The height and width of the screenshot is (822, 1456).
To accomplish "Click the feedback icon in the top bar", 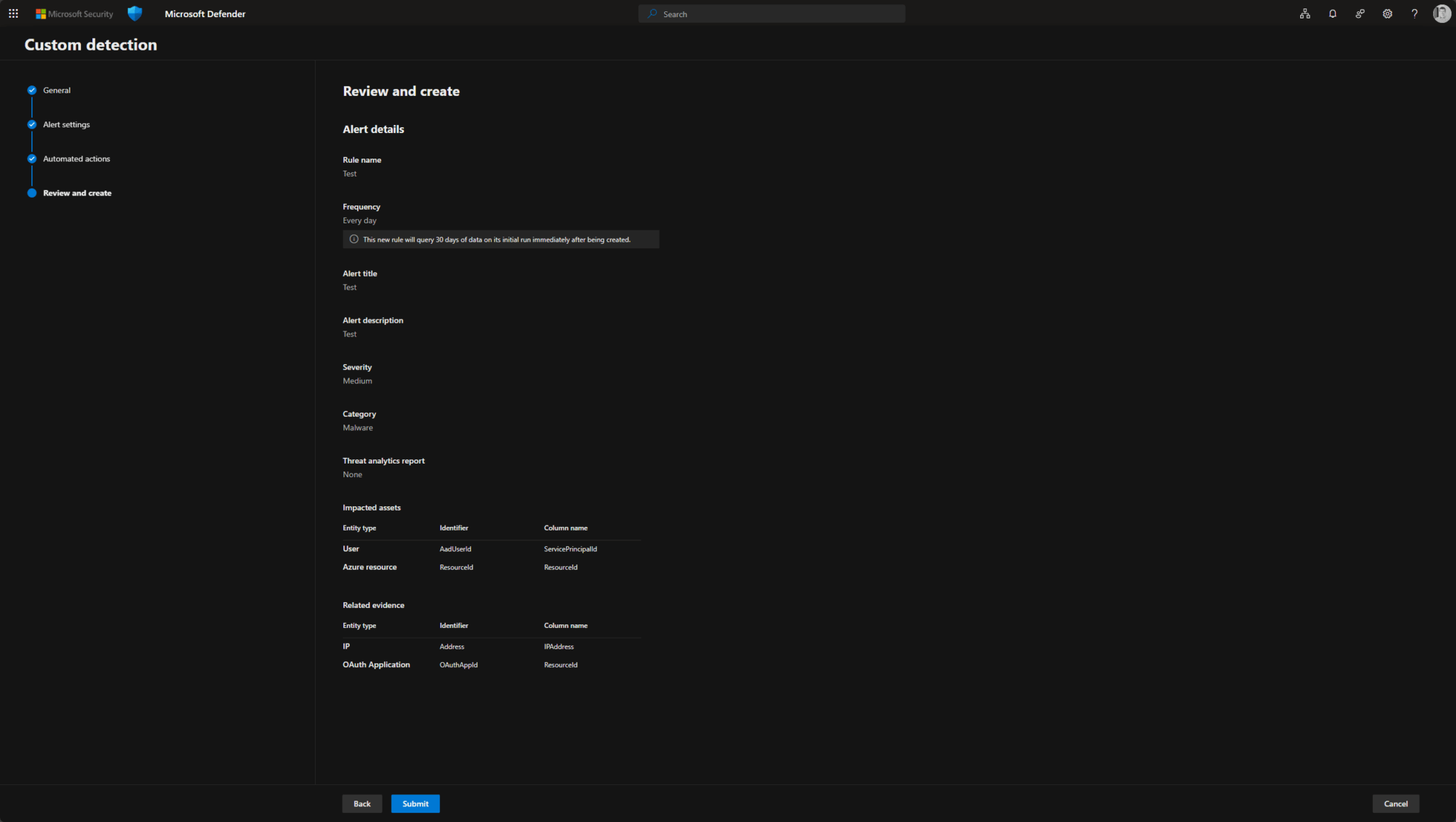I will [1360, 14].
